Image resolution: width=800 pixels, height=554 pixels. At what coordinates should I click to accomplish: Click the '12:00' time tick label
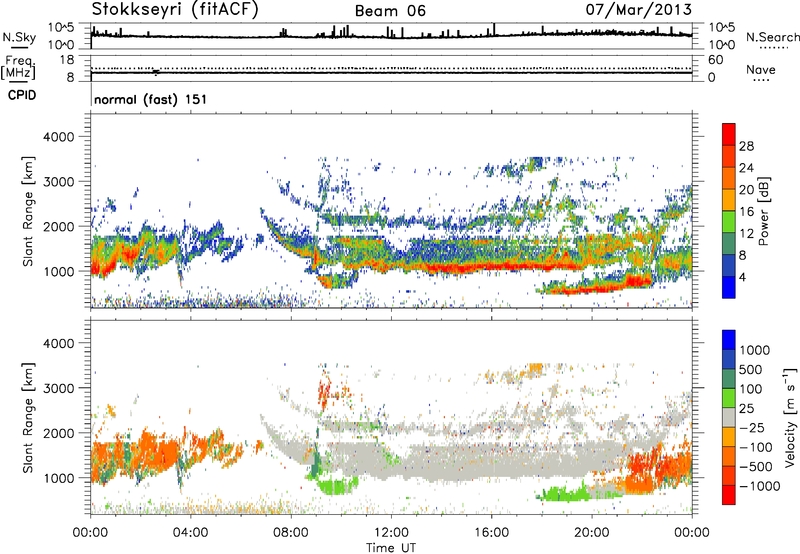(x=391, y=533)
